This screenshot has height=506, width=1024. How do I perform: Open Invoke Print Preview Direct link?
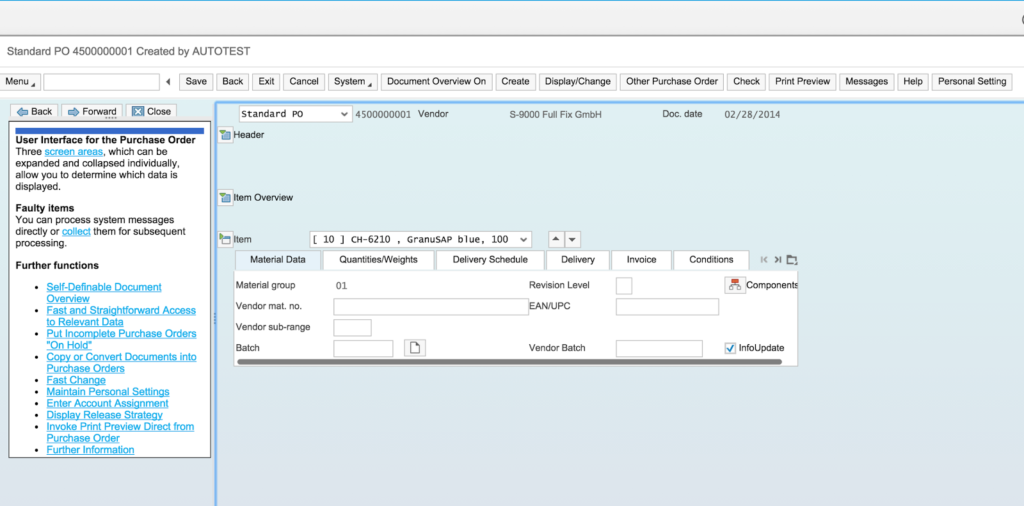point(120,432)
